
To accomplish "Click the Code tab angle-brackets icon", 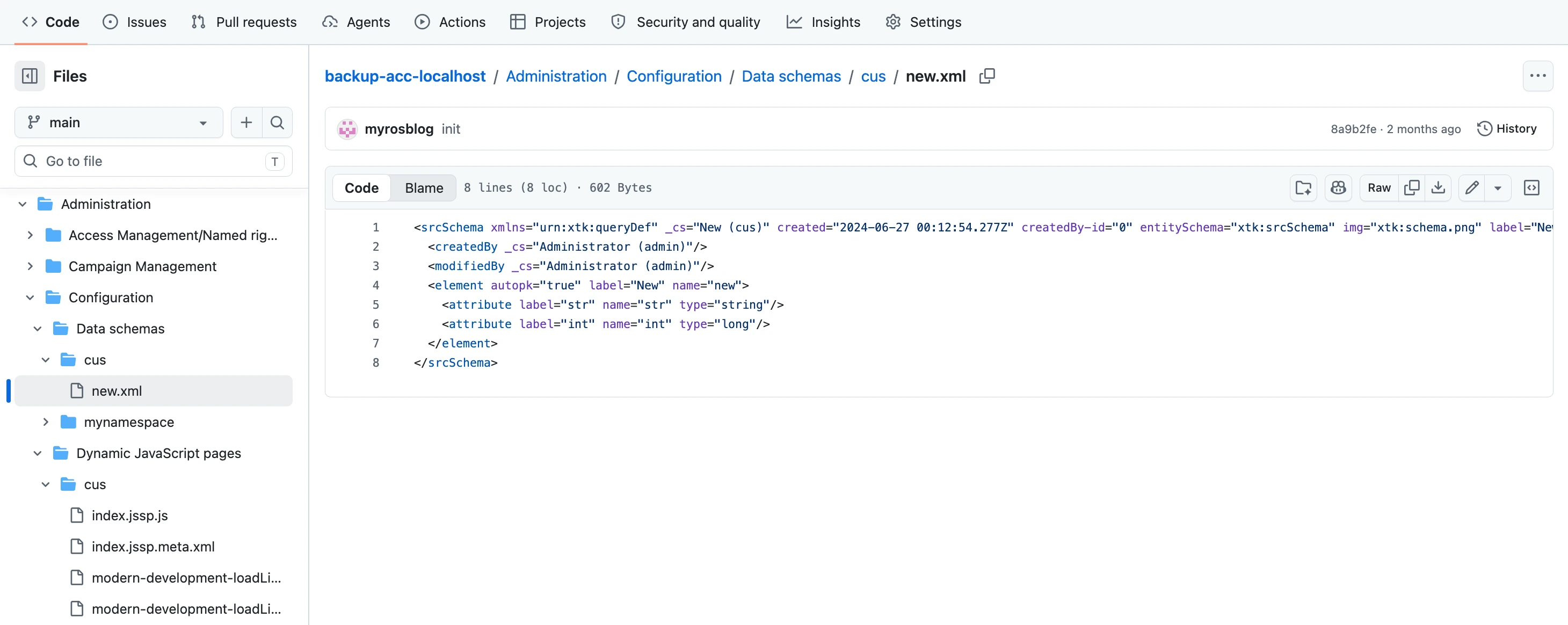I will point(30,22).
